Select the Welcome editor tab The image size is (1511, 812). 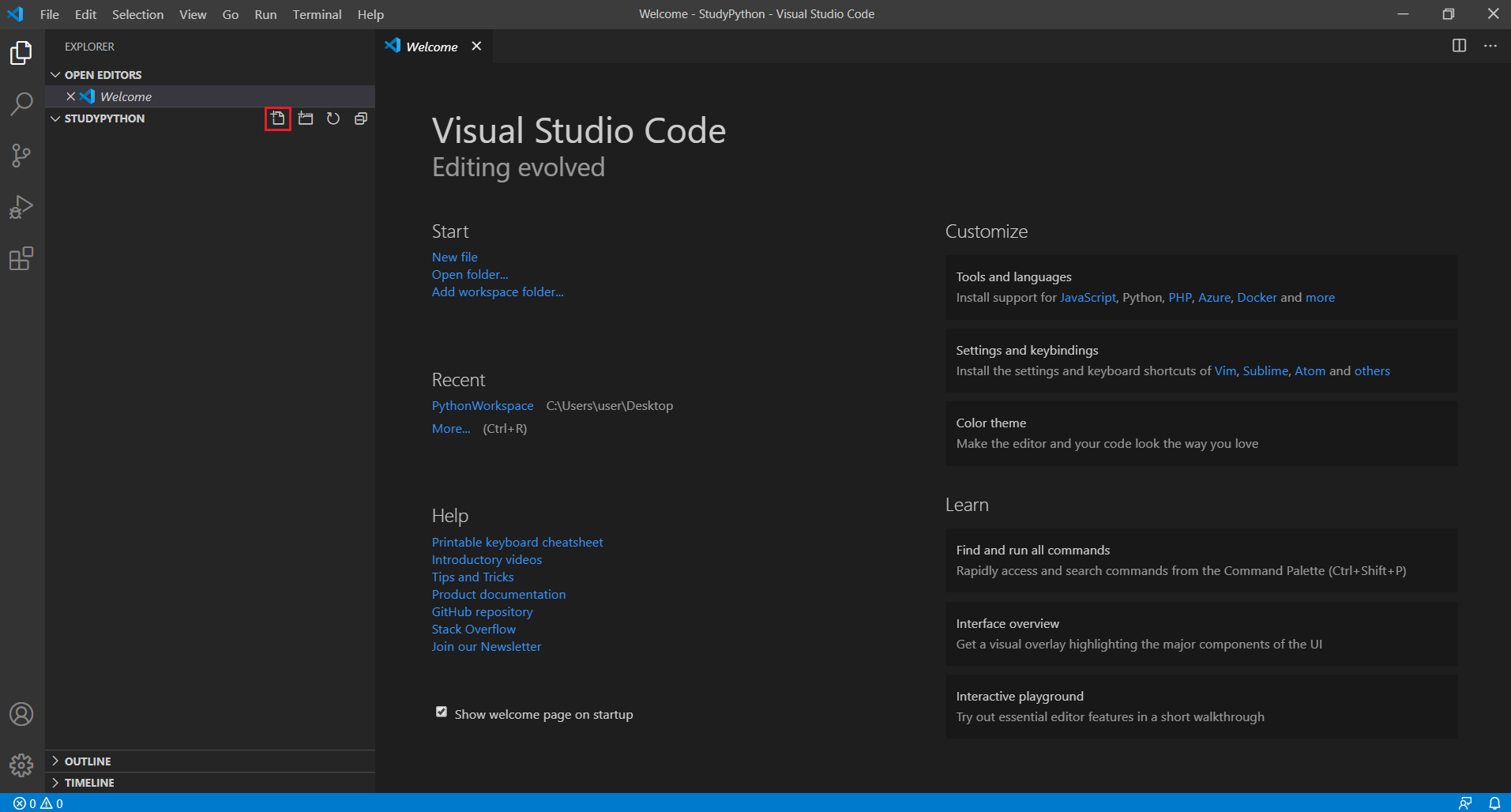click(432, 47)
